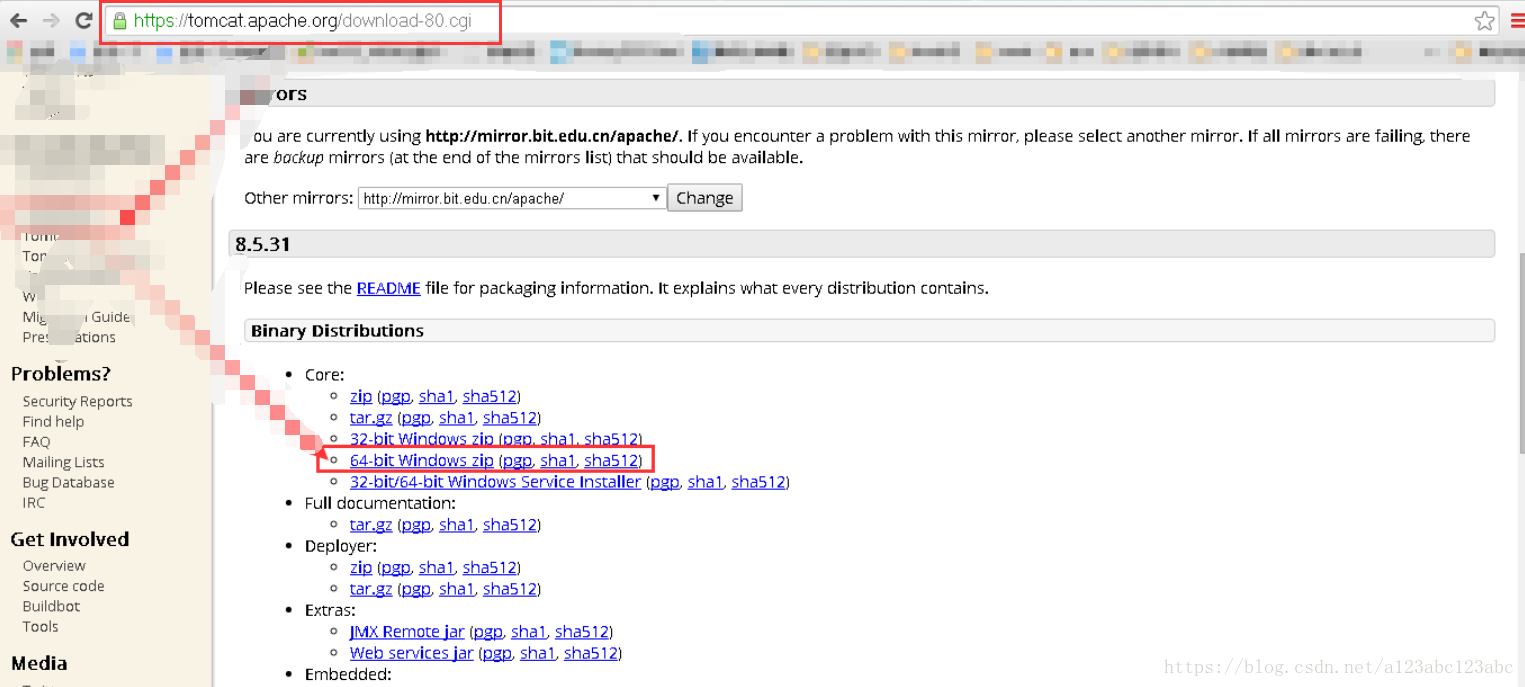Download the Core zip distribution
1525x687 pixels.
pyautogui.click(x=361, y=396)
